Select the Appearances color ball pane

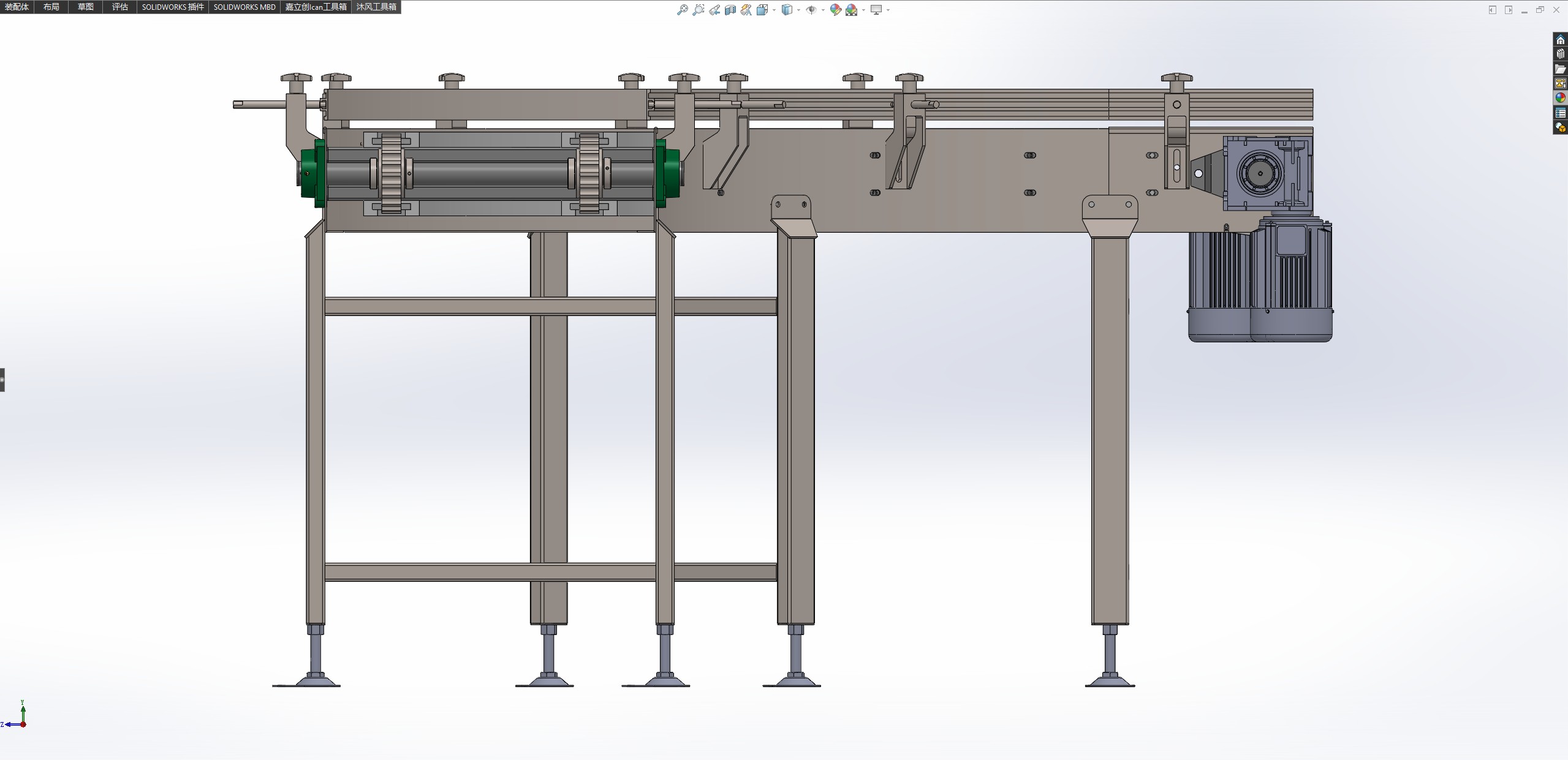(1560, 98)
